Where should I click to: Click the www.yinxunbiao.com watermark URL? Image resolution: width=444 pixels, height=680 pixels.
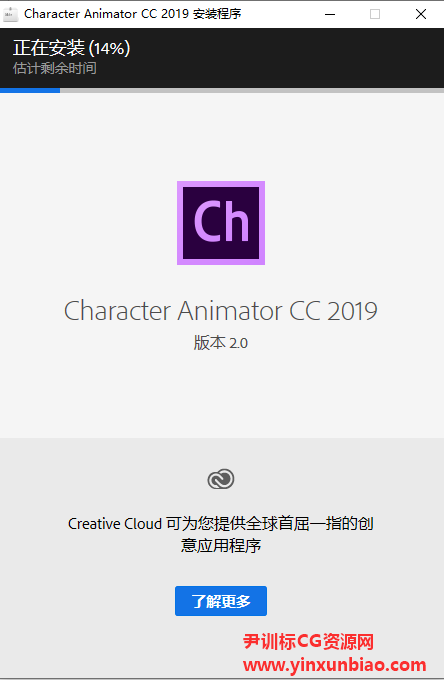(334, 665)
